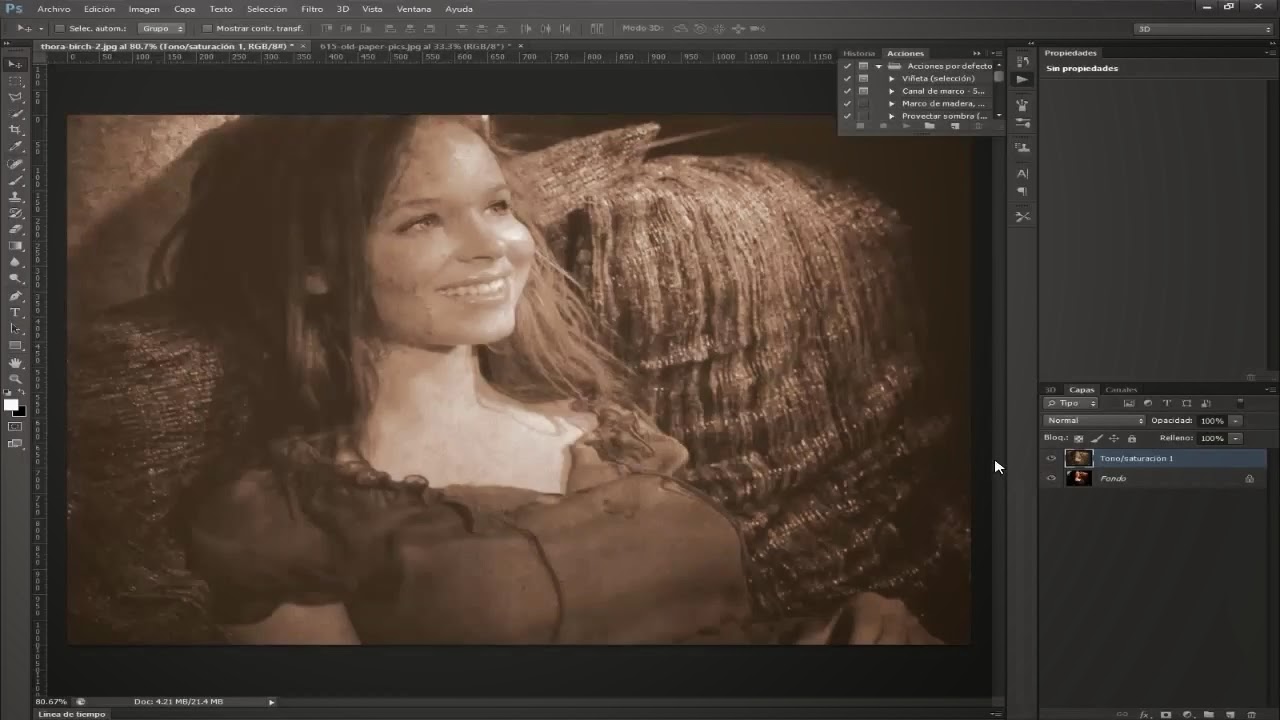Open the Paragraph panel icon

pyautogui.click(x=1022, y=191)
